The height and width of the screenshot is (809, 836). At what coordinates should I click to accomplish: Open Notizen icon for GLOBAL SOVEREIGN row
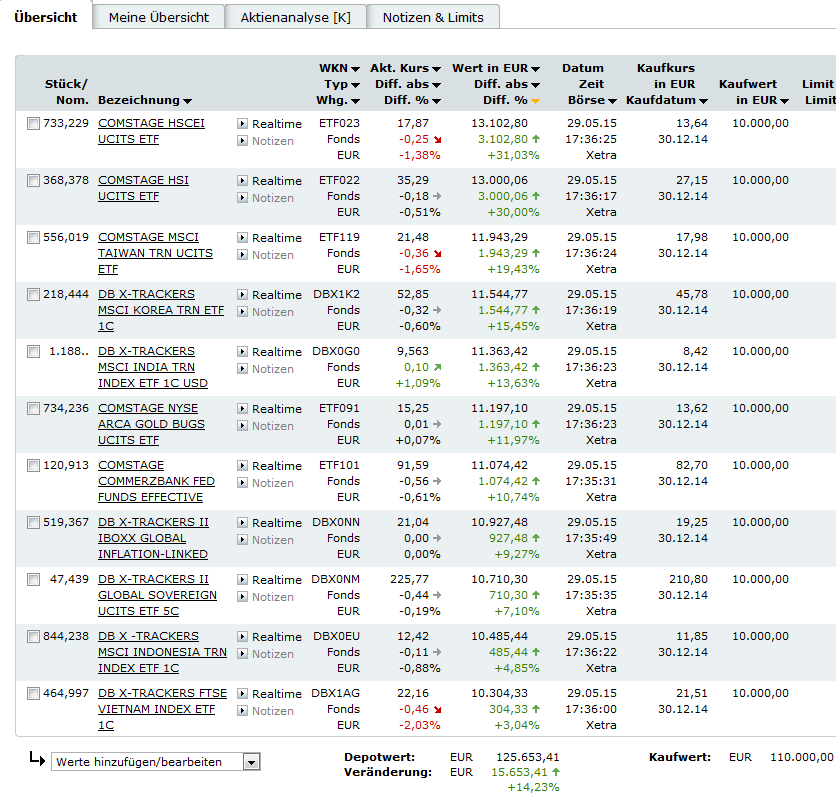242,597
